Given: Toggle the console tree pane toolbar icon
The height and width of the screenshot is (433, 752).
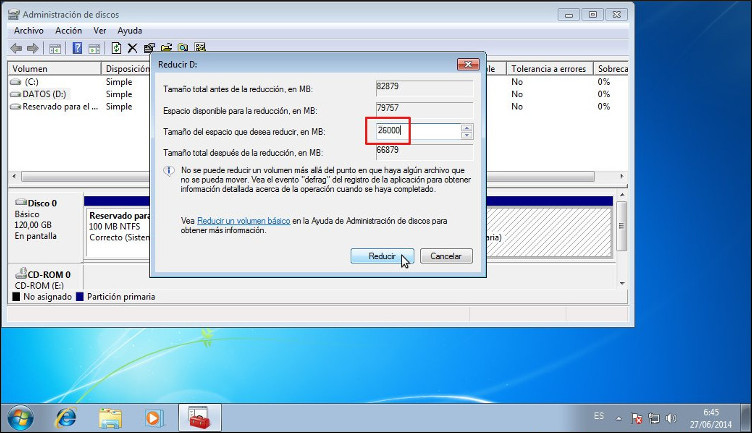Looking at the screenshot, I should coord(55,48).
